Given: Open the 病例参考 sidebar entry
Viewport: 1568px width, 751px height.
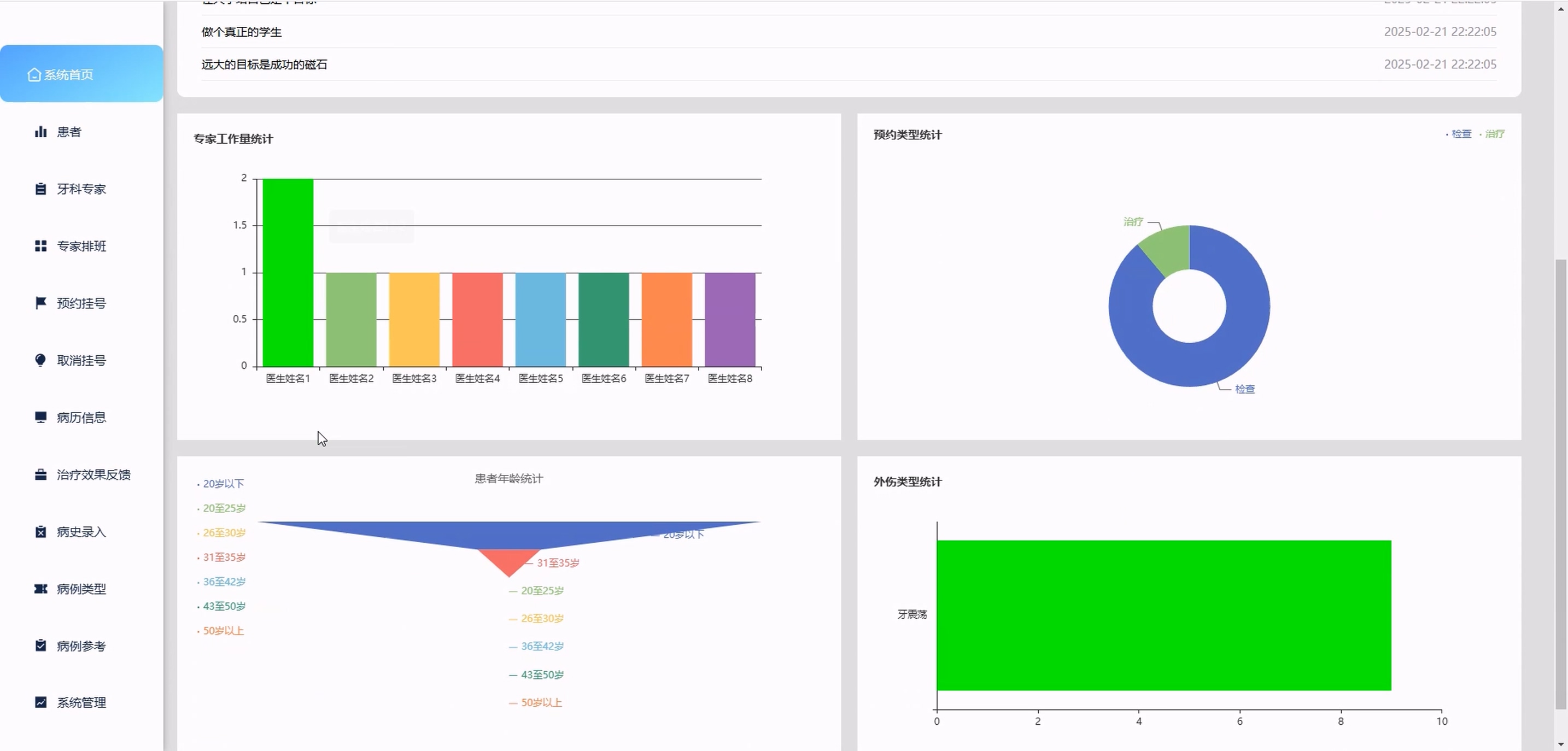Looking at the screenshot, I should click(81, 646).
